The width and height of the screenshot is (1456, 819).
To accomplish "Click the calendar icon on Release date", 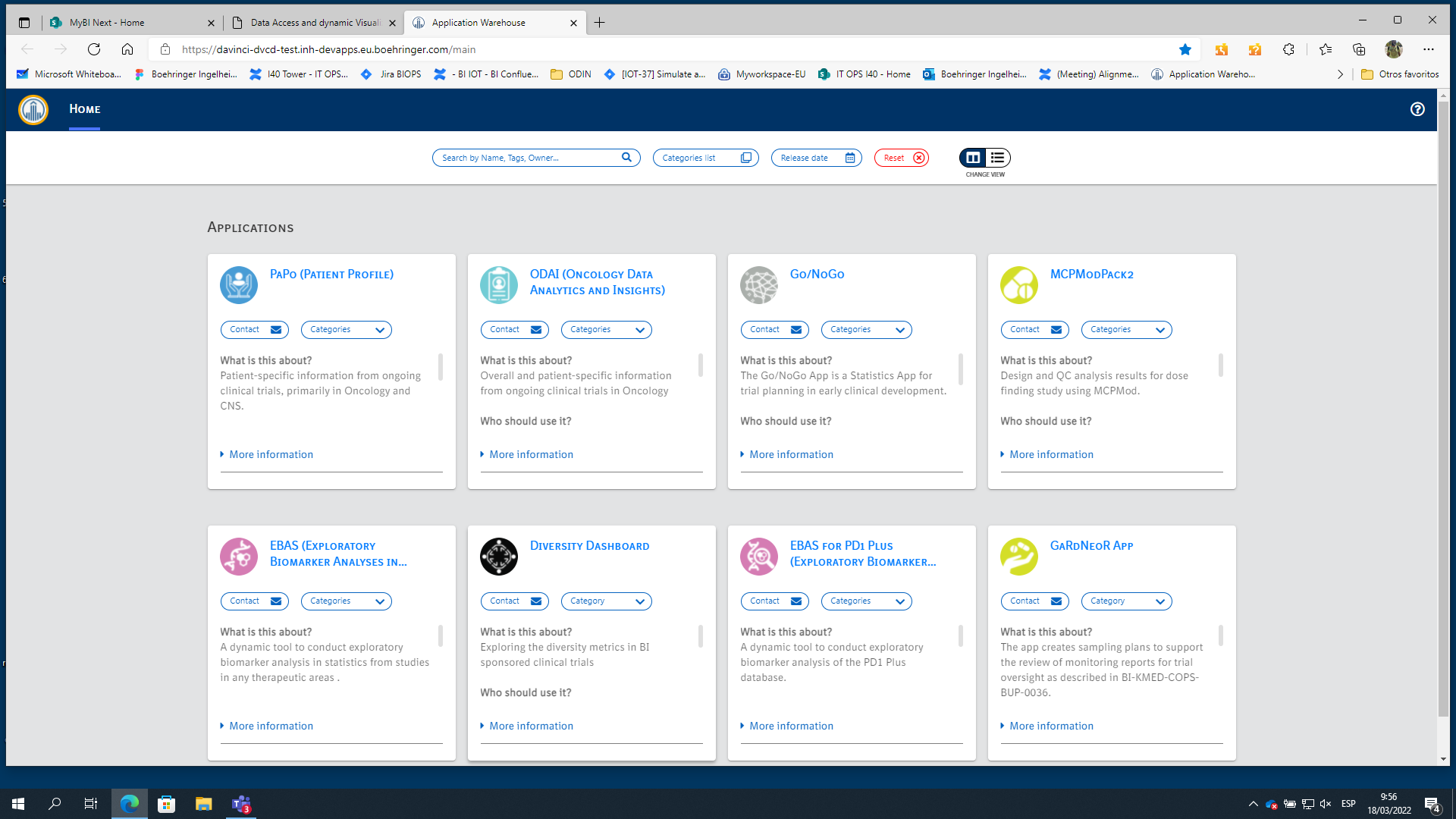I will [x=849, y=157].
